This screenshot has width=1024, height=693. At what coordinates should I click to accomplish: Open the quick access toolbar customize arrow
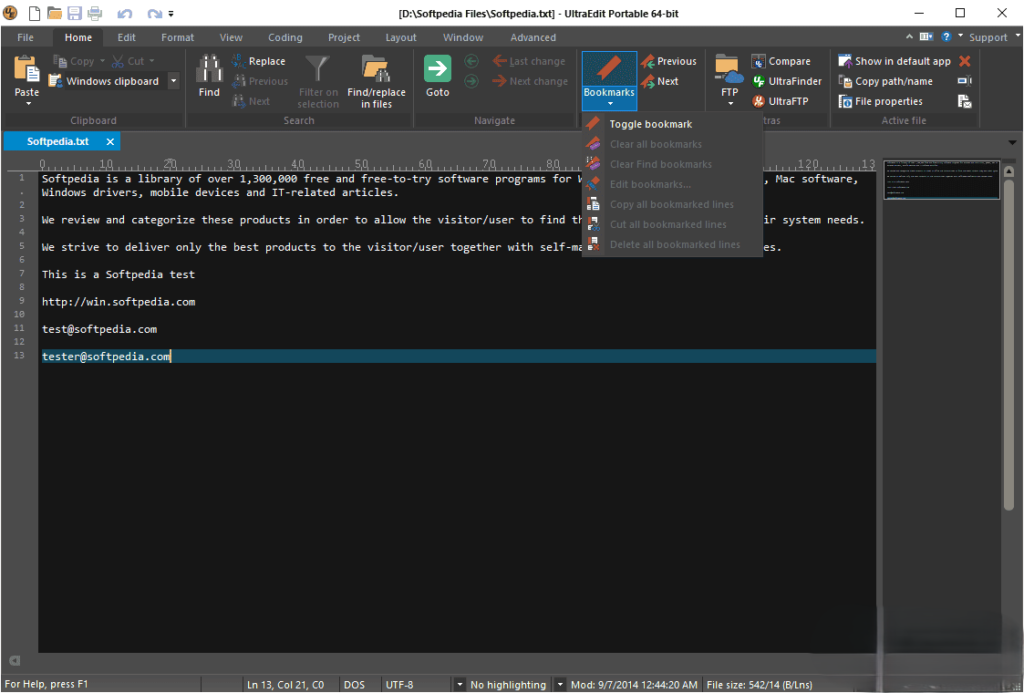[171, 14]
